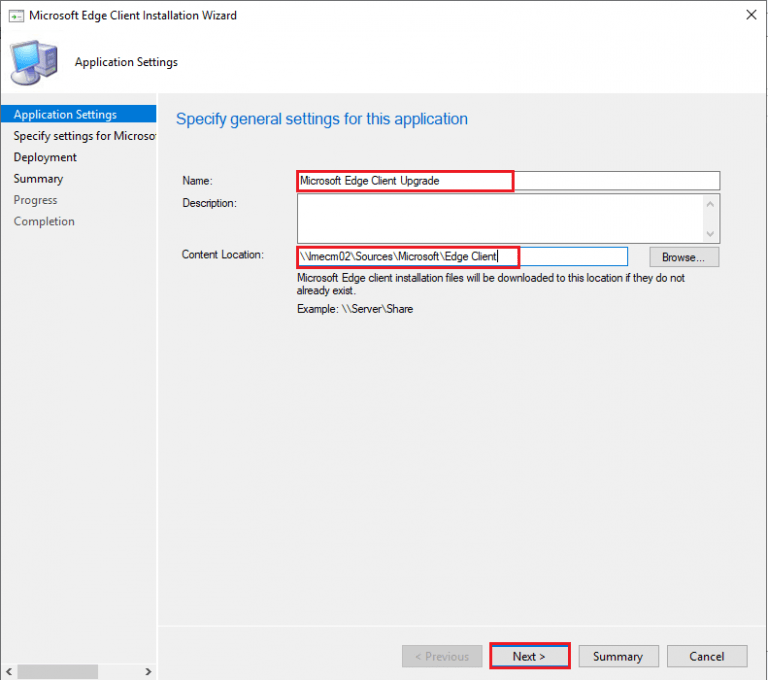This screenshot has height=680, width=768.
Task: Click the Name: field label
Action: (x=197, y=181)
